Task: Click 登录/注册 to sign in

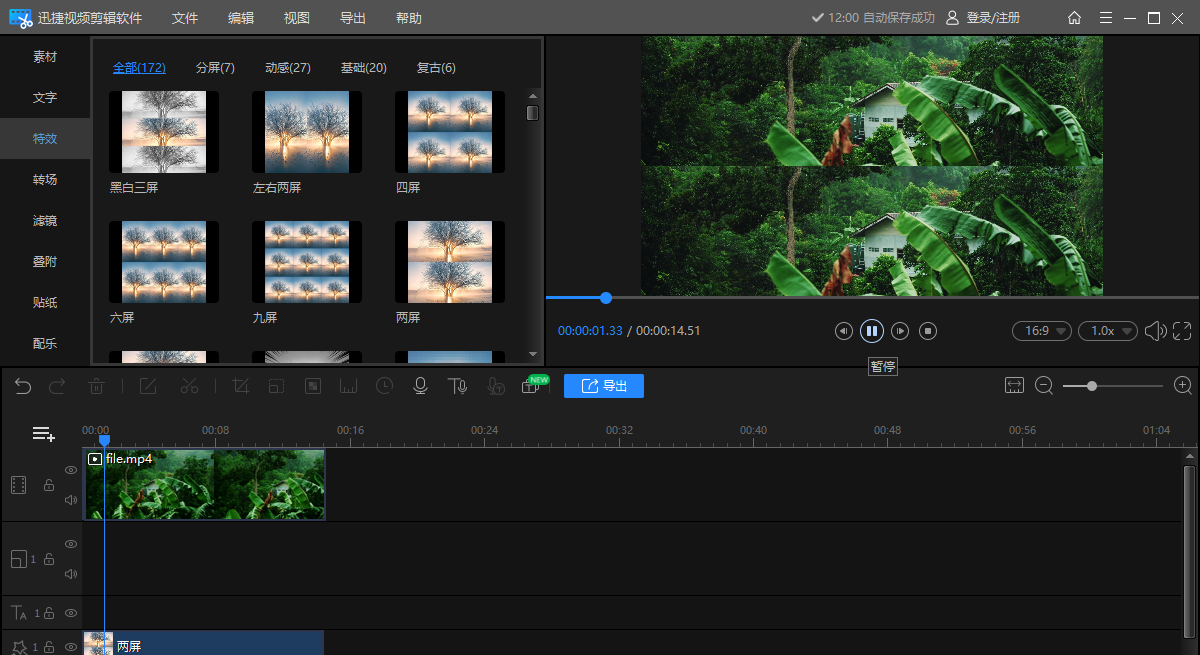Action: coord(984,18)
